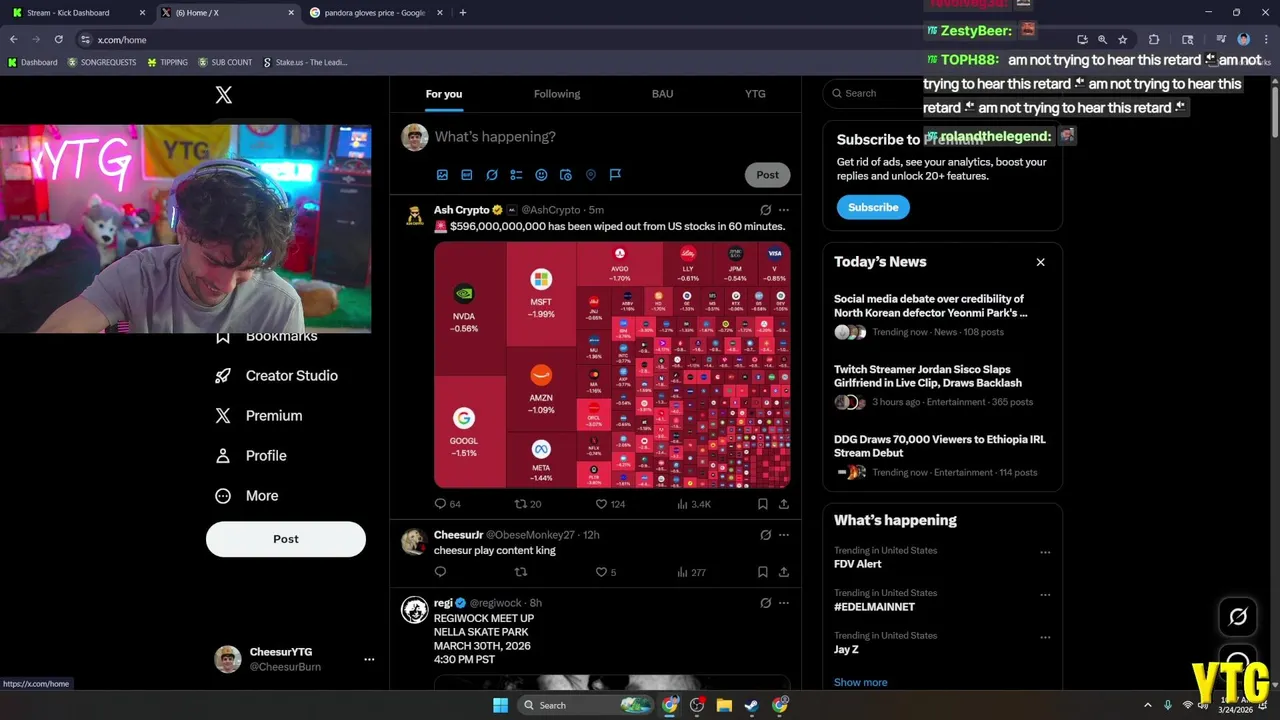The height and width of the screenshot is (720, 1280).
Task: Click the white Post button in the sidebar
Action: [x=286, y=539]
